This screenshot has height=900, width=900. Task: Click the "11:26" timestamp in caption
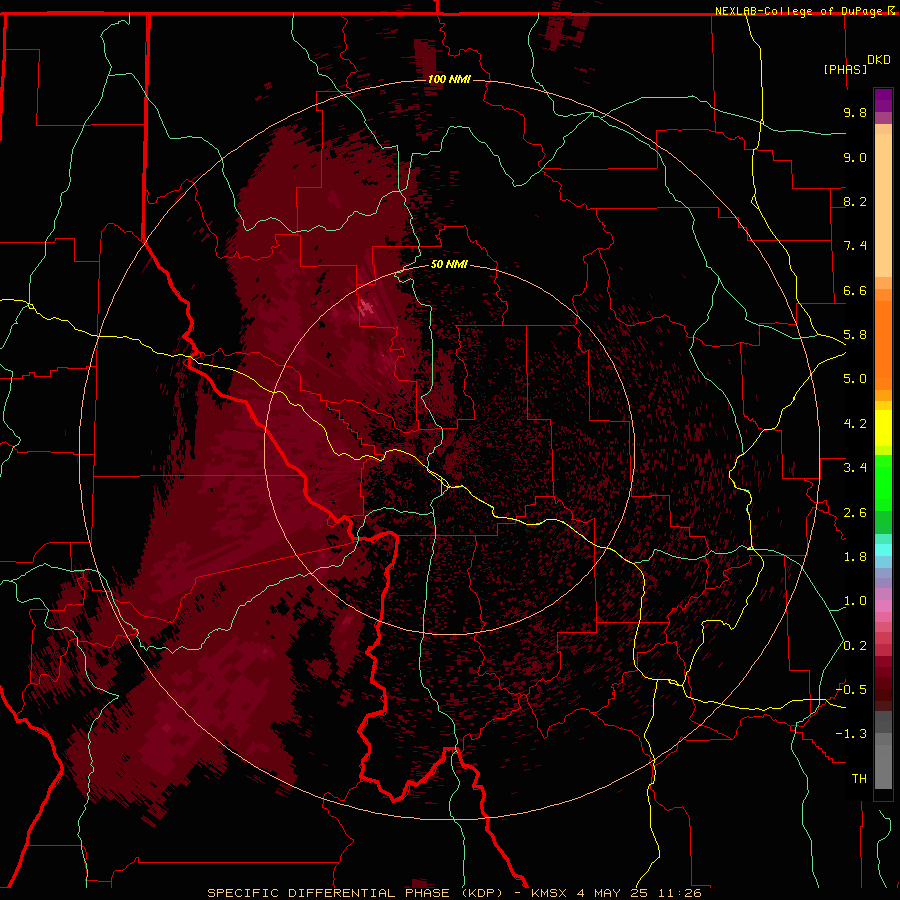pyautogui.click(x=680, y=893)
